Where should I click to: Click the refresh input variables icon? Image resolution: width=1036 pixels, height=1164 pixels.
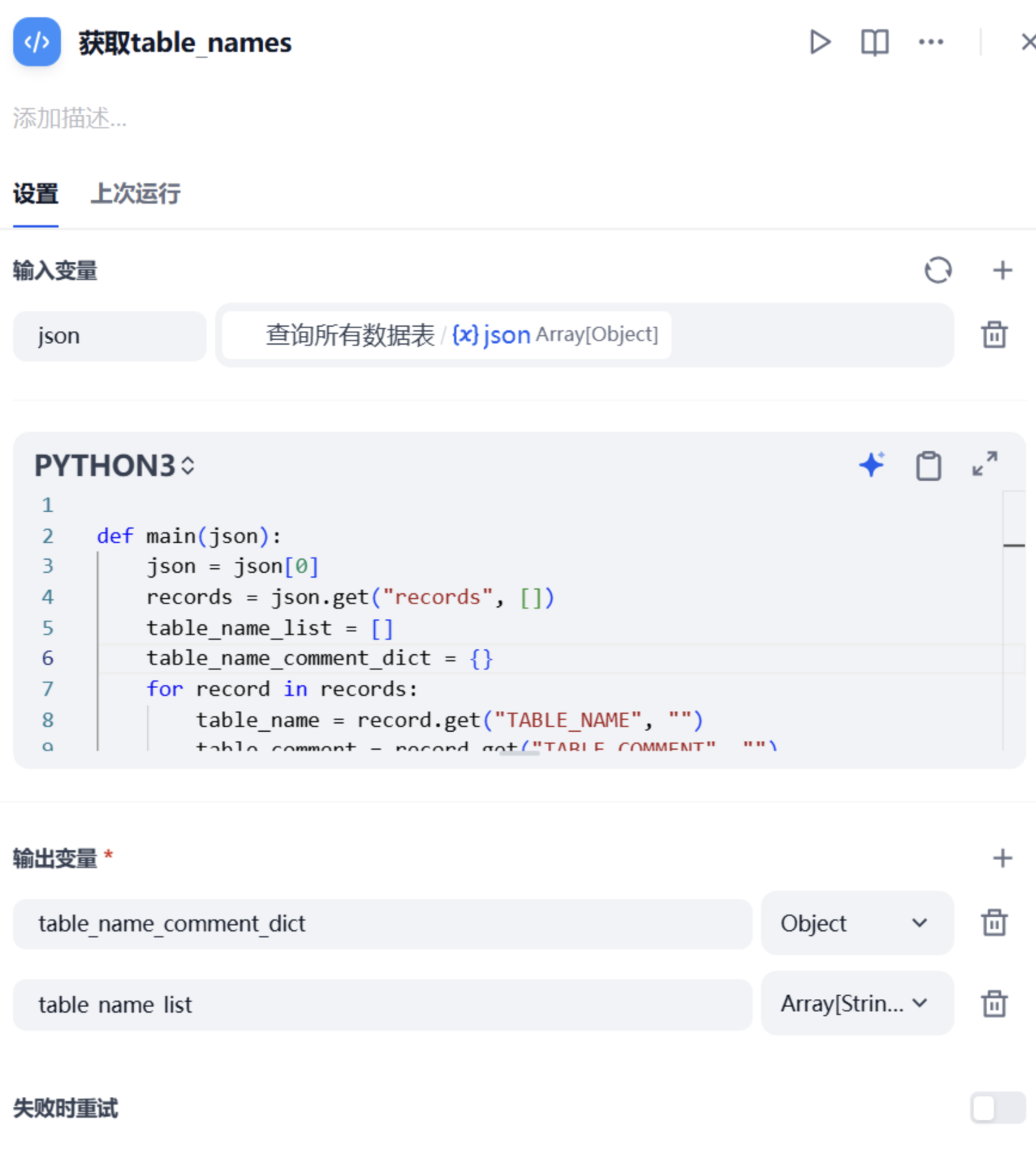coord(938,270)
